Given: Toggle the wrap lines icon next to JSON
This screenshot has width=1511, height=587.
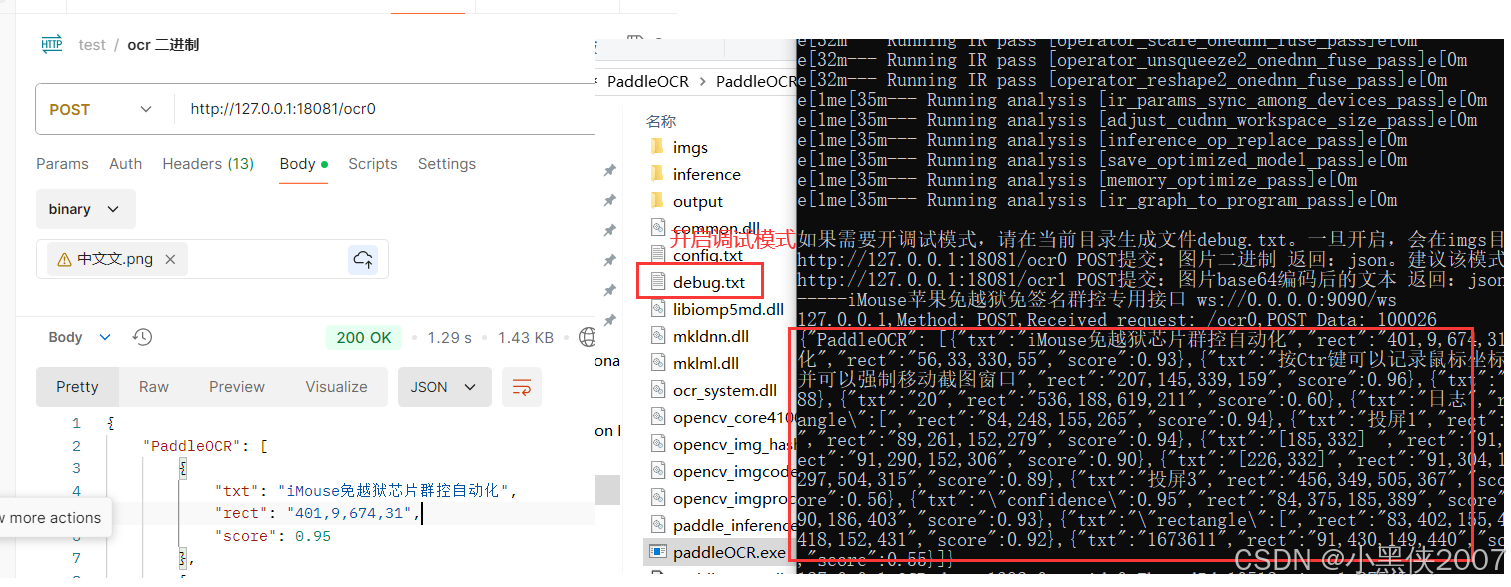Looking at the screenshot, I should click(x=521, y=387).
